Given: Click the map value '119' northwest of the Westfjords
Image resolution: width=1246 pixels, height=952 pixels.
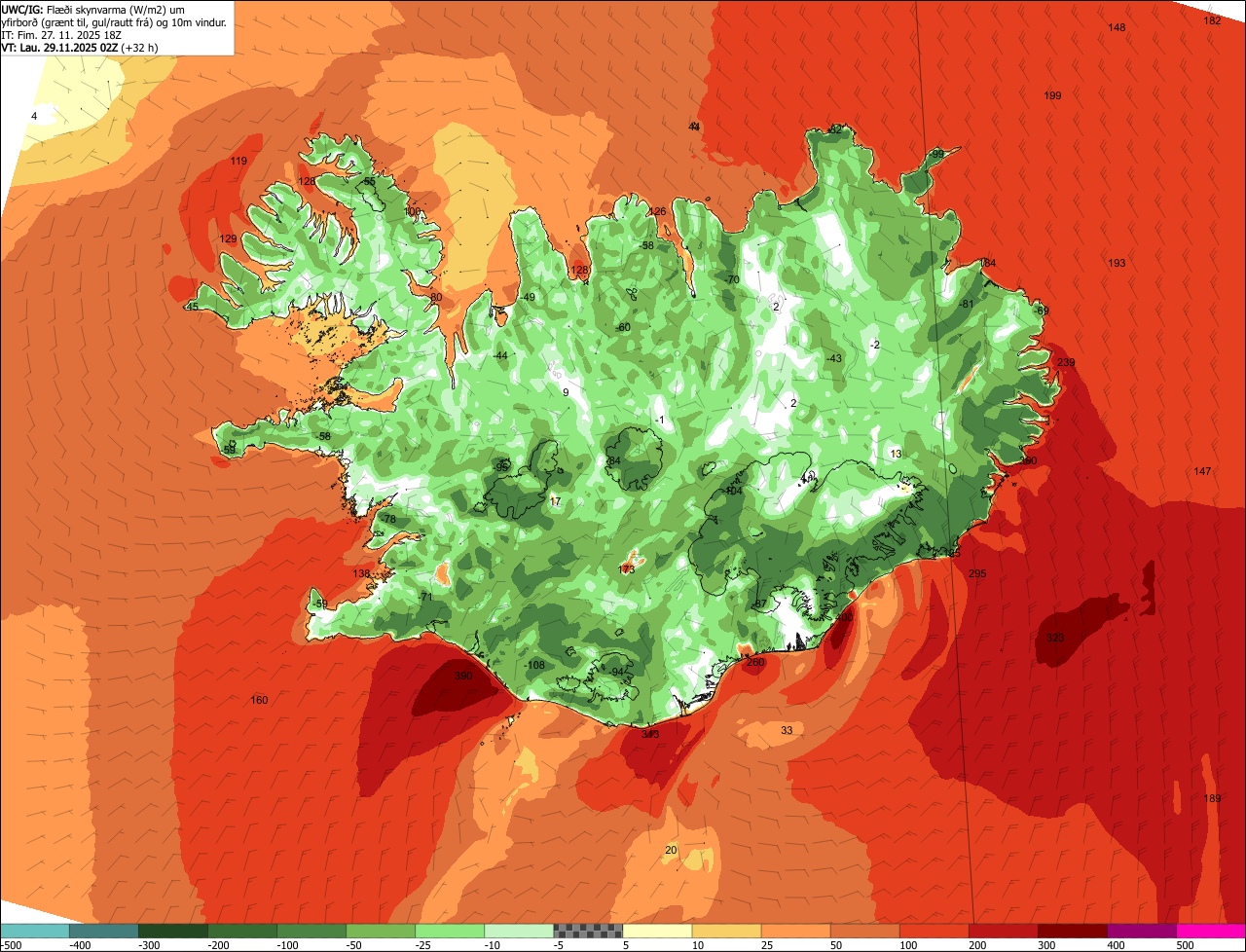Looking at the screenshot, I should pyautogui.click(x=238, y=162).
